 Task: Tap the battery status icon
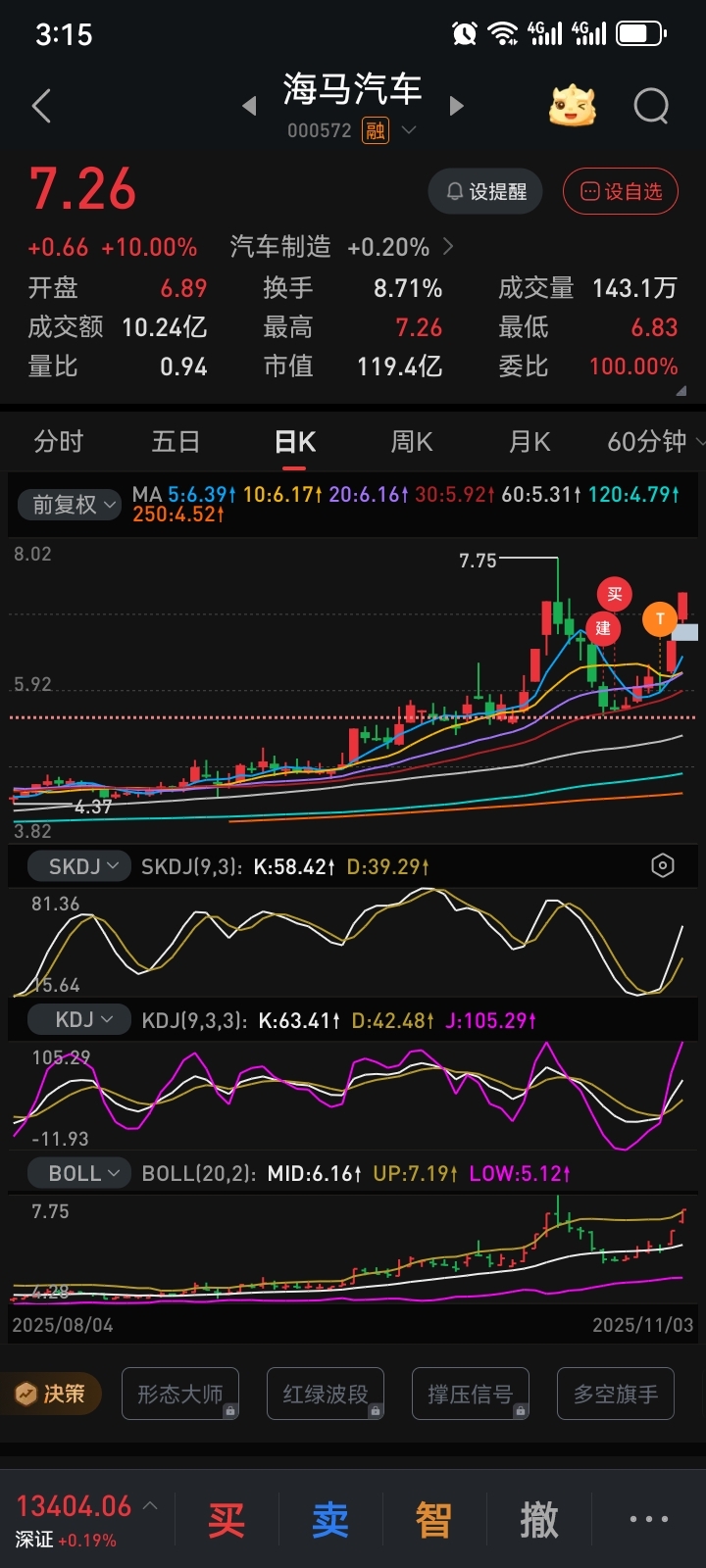pos(640,34)
